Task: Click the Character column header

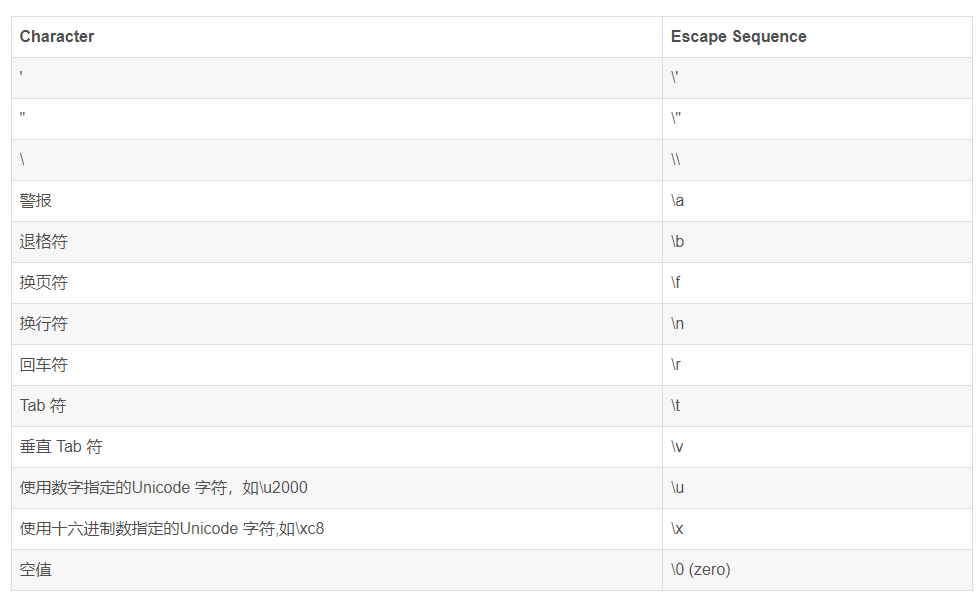Action: [57, 37]
